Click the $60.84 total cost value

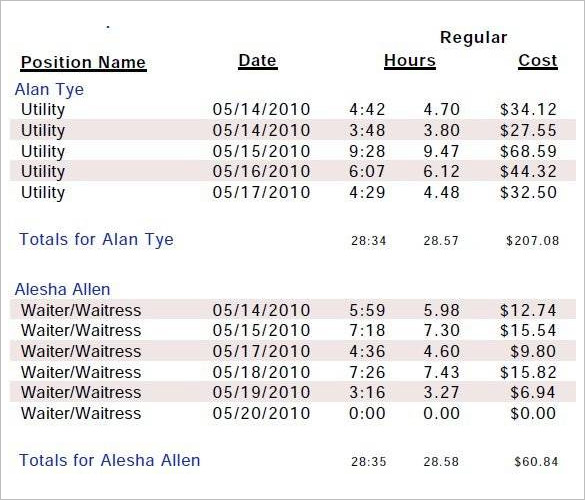[x=536, y=462]
